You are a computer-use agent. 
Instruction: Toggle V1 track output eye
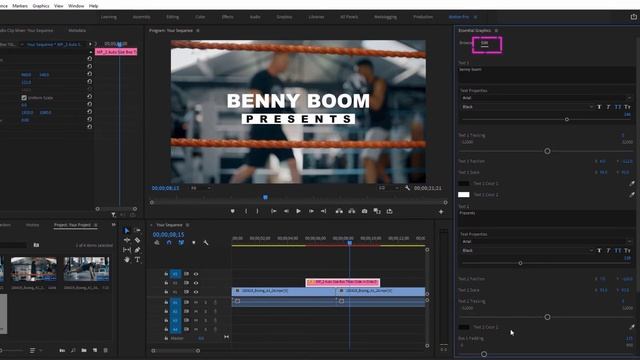[196, 292]
